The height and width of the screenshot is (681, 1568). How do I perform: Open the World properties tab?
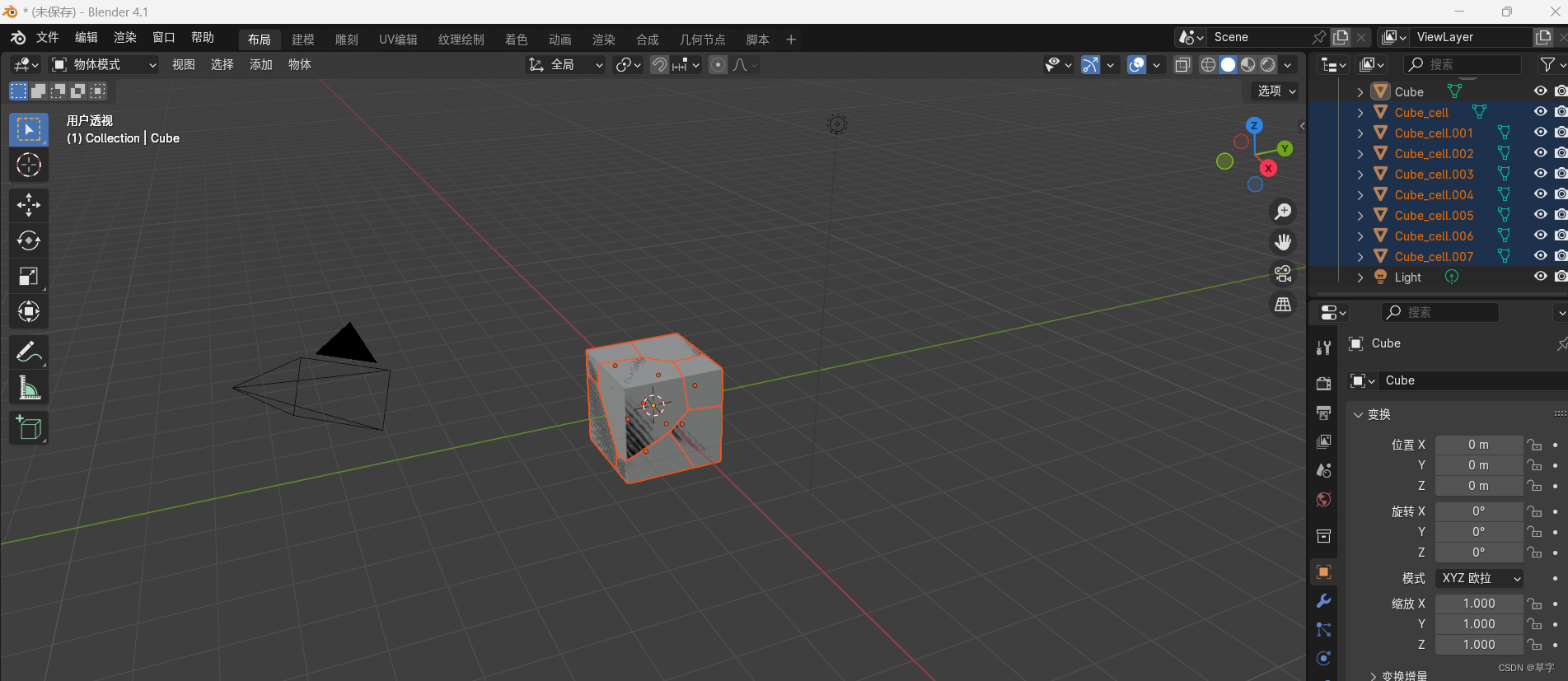pyautogui.click(x=1323, y=499)
